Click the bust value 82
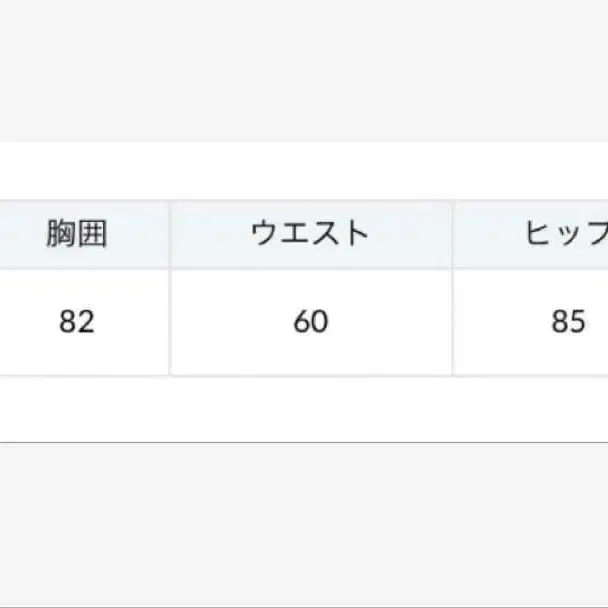 coord(77,322)
